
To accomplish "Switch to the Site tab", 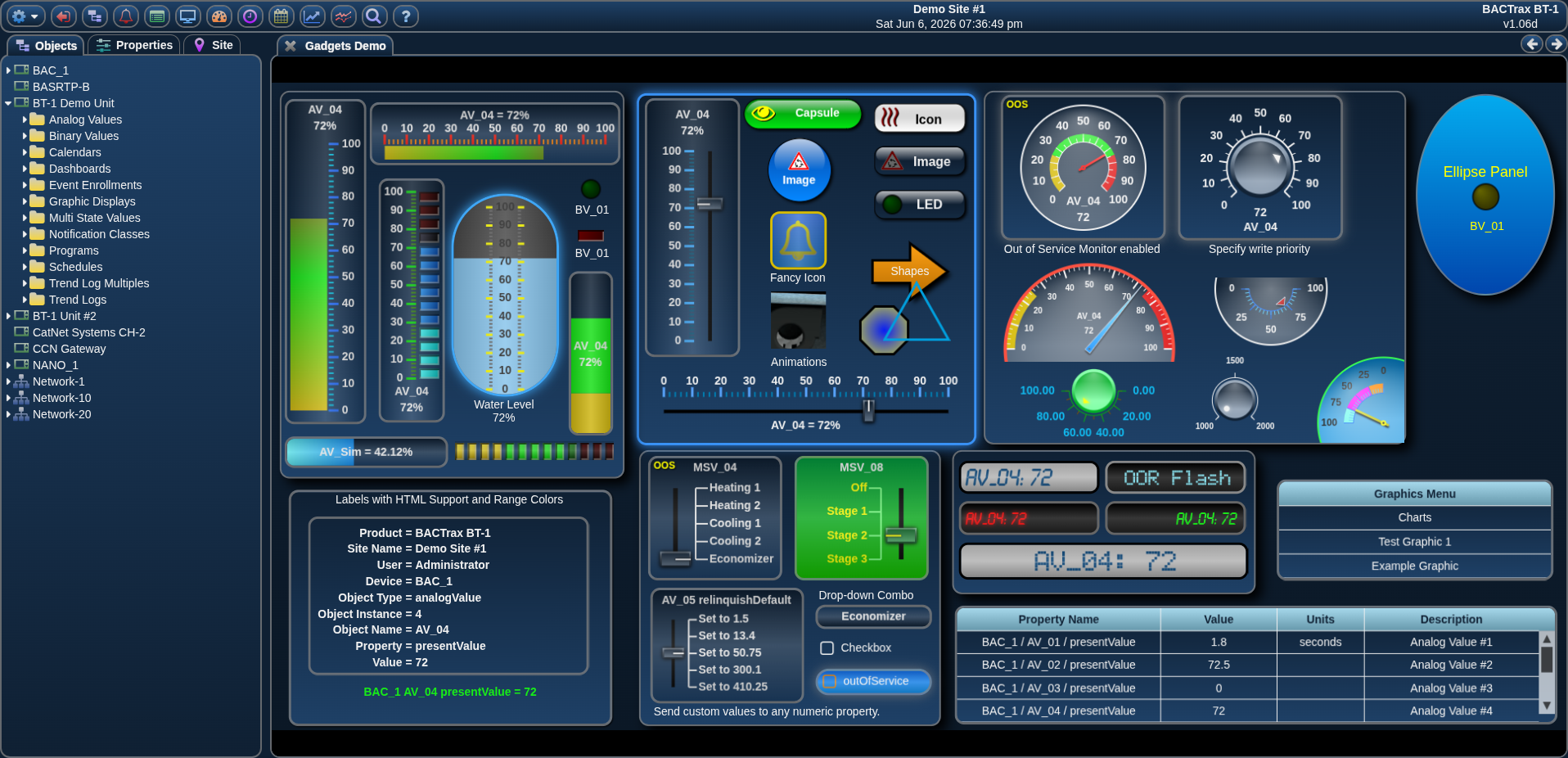I will (x=212, y=45).
